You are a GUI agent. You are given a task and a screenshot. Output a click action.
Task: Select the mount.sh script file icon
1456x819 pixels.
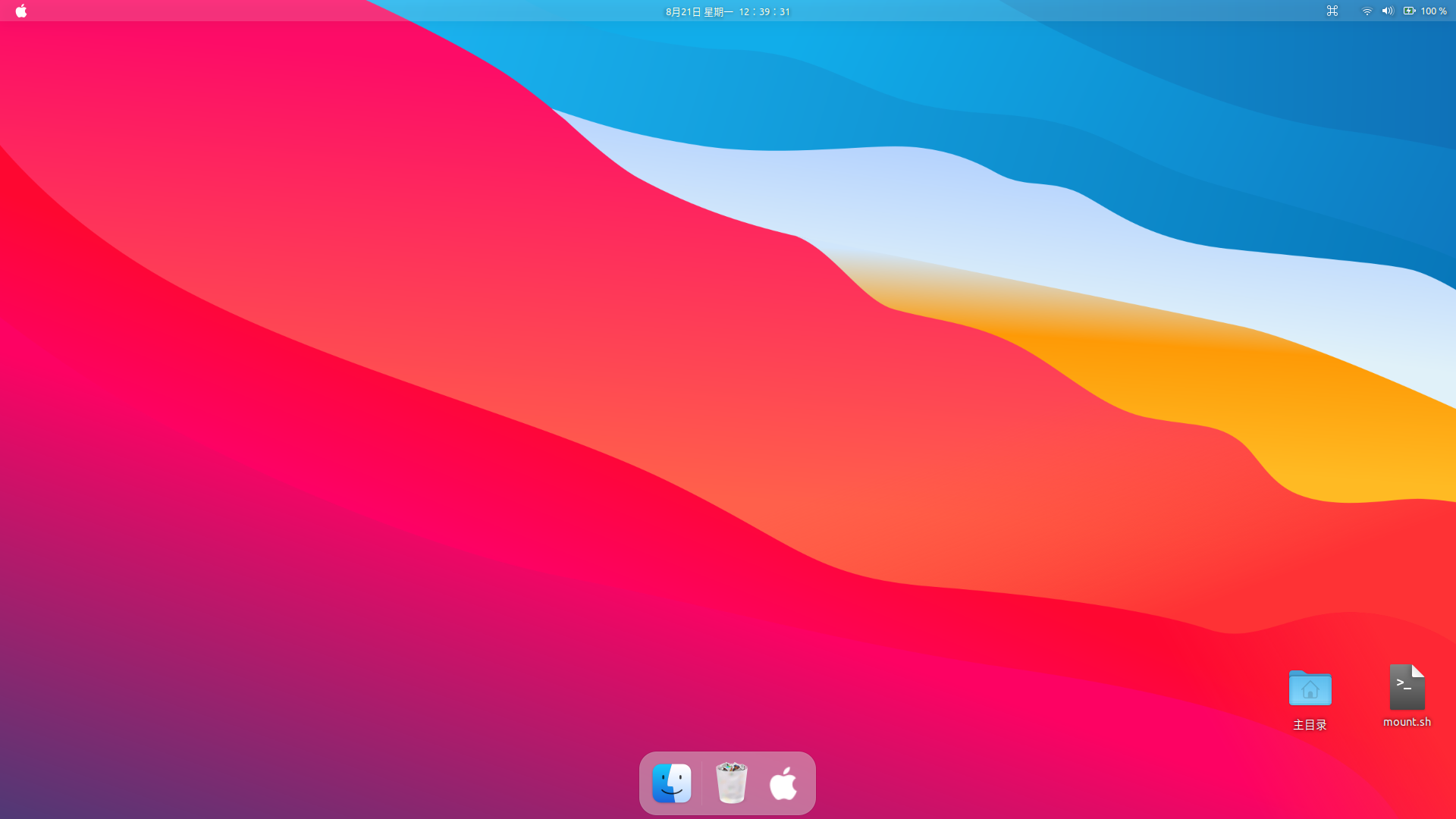(x=1407, y=687)
